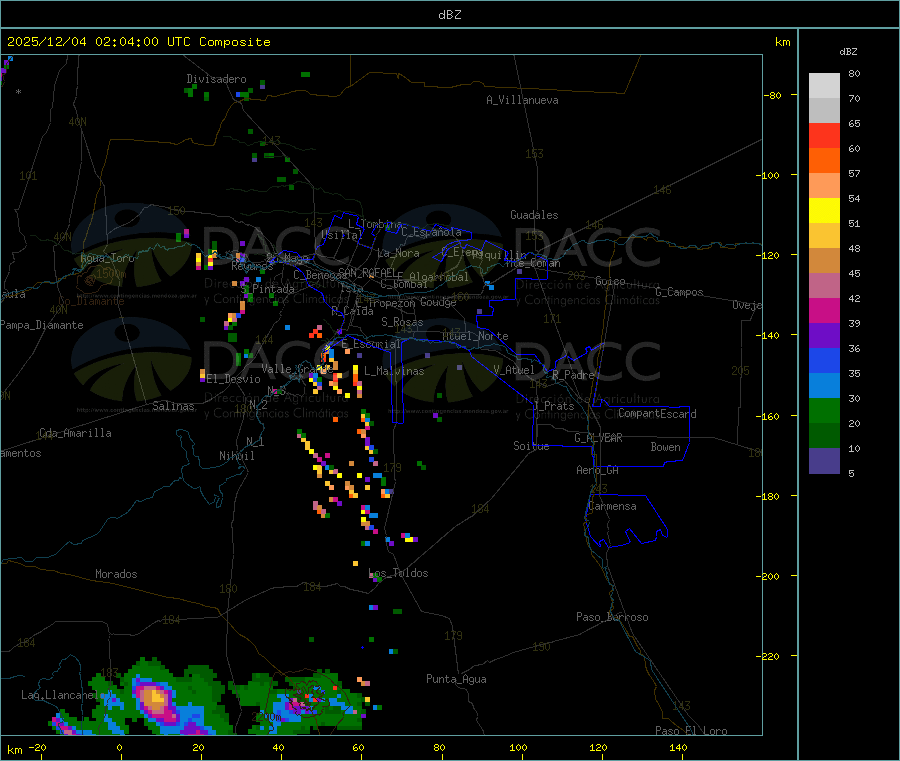
Task: Click the Salinas map label
Action: [x=173, y=406]
